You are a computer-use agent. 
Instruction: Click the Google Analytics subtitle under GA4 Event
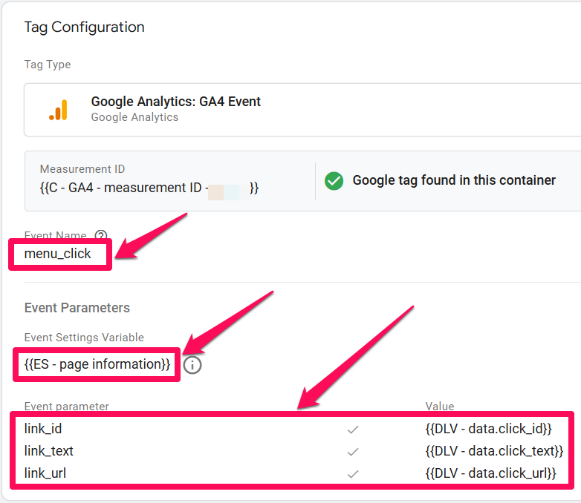click(135, 118)
